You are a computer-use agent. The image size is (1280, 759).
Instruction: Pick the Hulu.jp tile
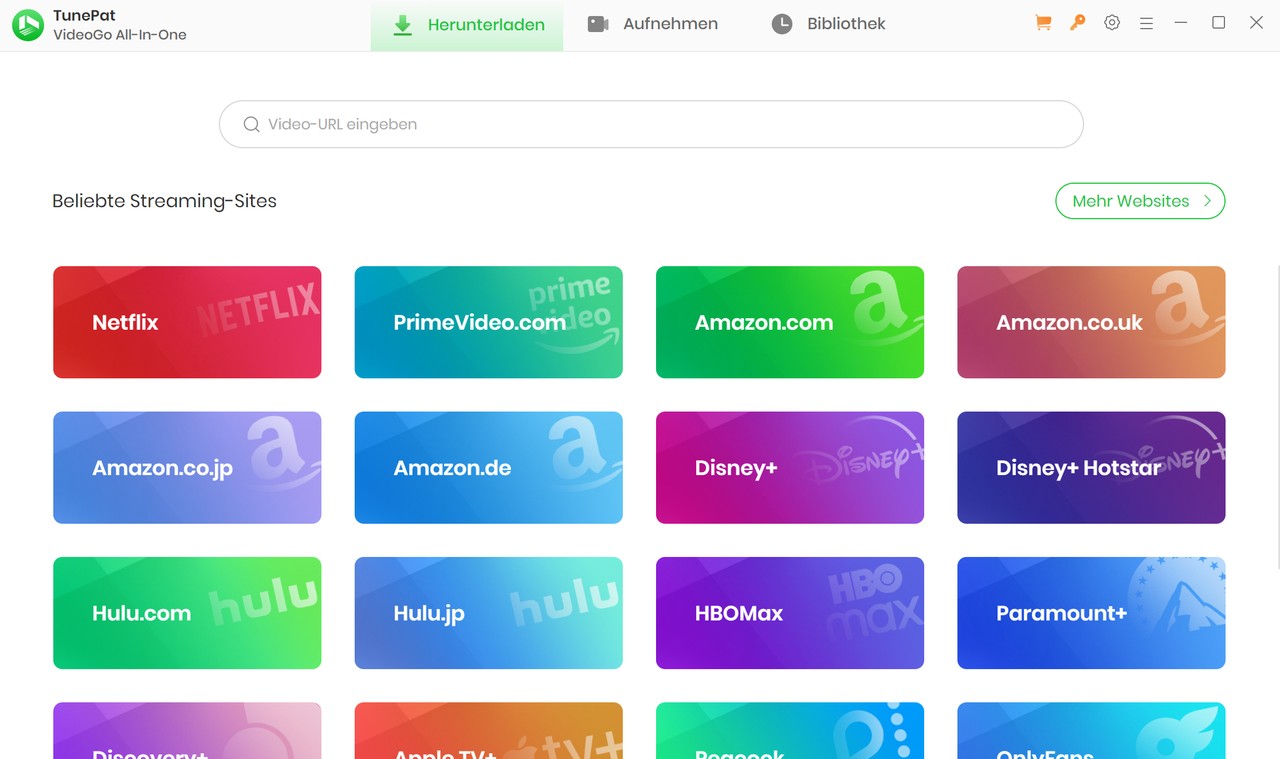tap(488, 613)
